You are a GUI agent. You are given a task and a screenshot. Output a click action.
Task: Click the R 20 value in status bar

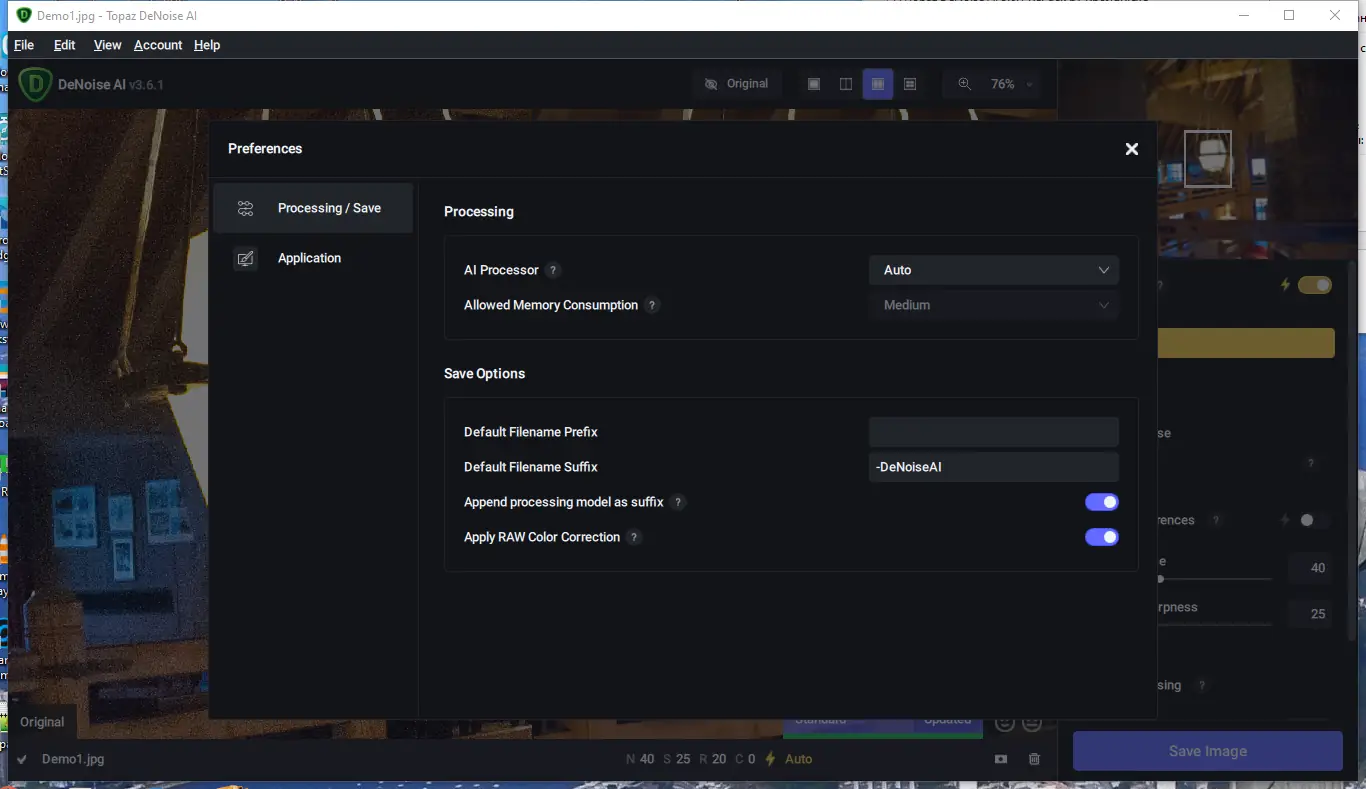tap(712, 759)
